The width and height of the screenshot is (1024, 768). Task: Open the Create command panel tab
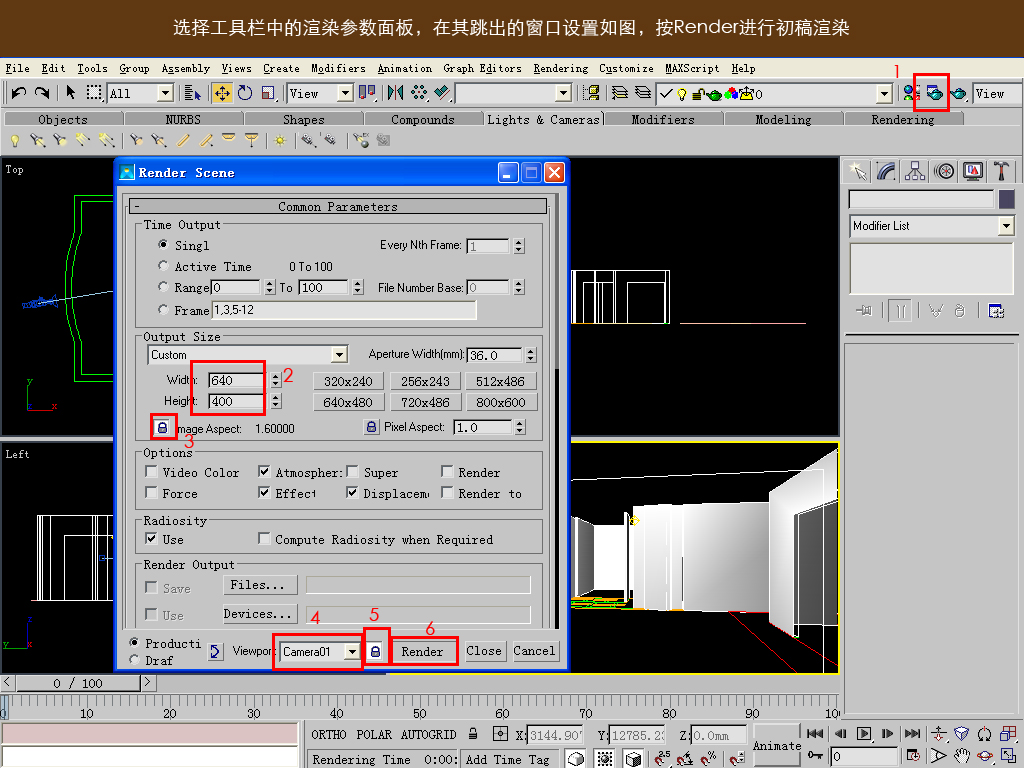[x=858, y=171]
